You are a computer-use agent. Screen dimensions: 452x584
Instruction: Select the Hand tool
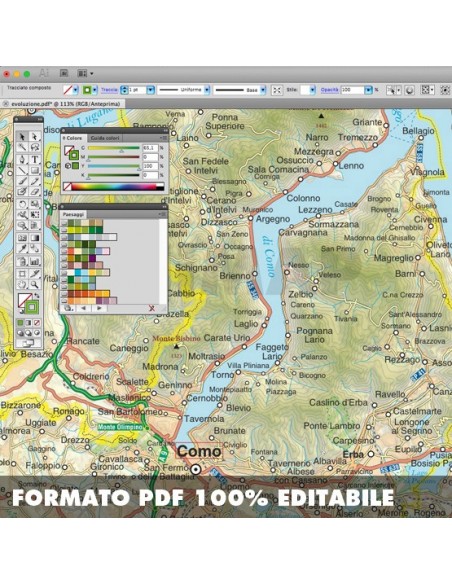[22, 285]
